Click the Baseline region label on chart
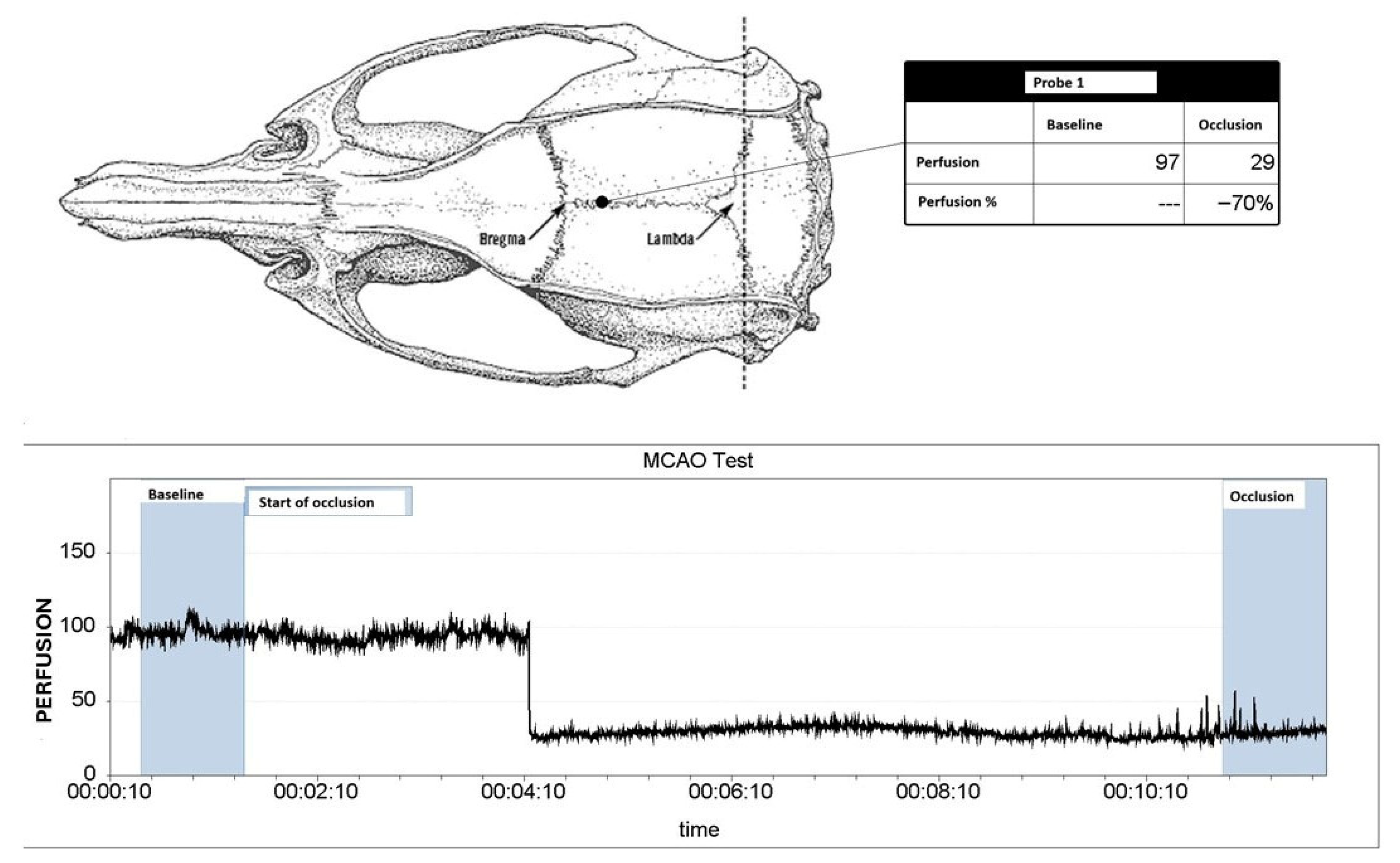 point(175,494)
